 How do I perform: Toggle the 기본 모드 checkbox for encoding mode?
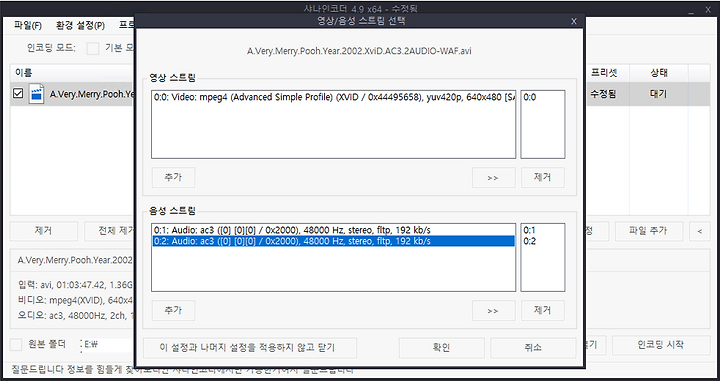tap(93, 48)
